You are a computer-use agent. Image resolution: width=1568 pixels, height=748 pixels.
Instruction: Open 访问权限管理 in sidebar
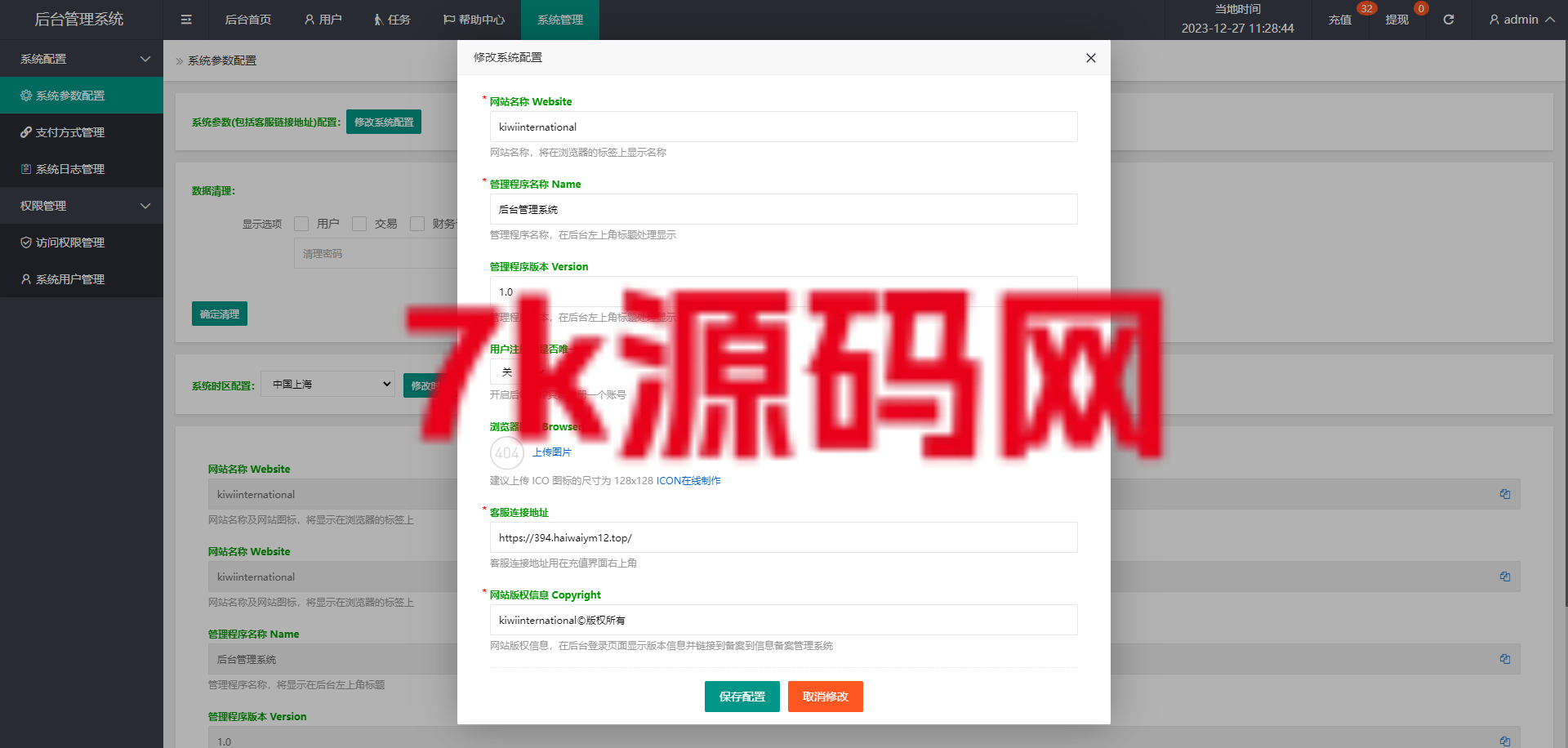click(82, 243)
